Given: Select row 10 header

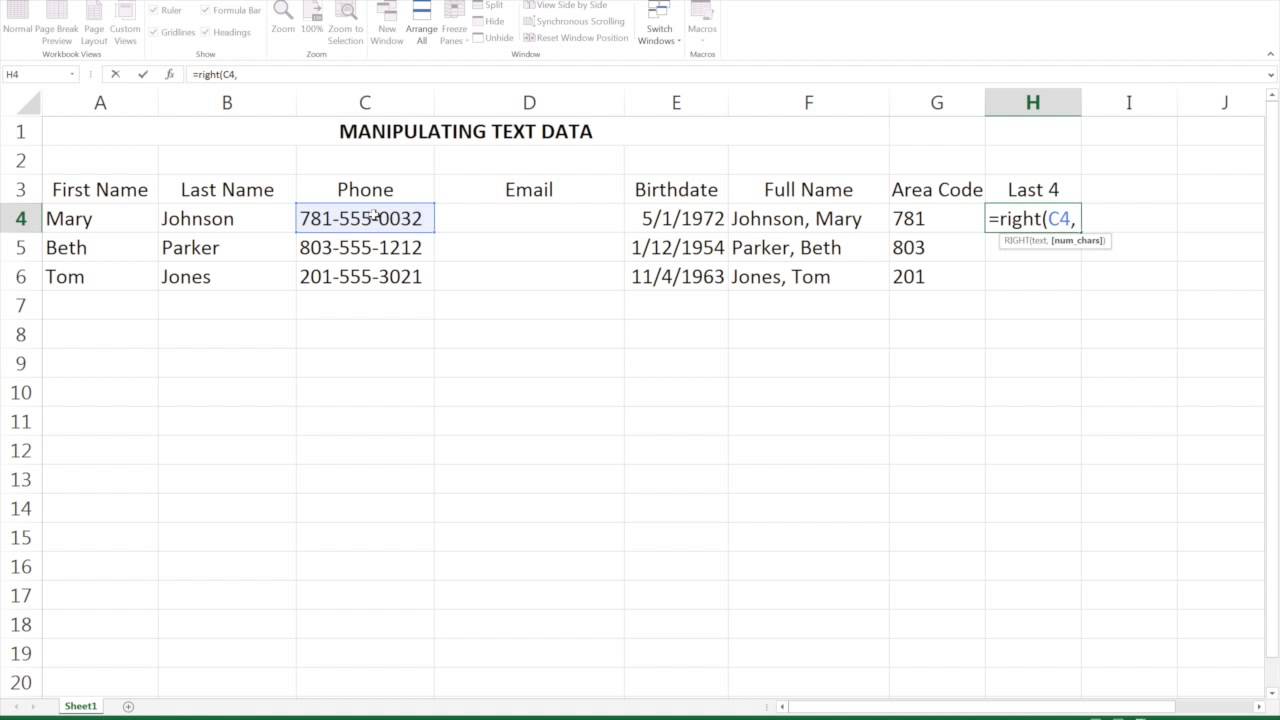Looking at the screenshot, I should pos(21,392).
